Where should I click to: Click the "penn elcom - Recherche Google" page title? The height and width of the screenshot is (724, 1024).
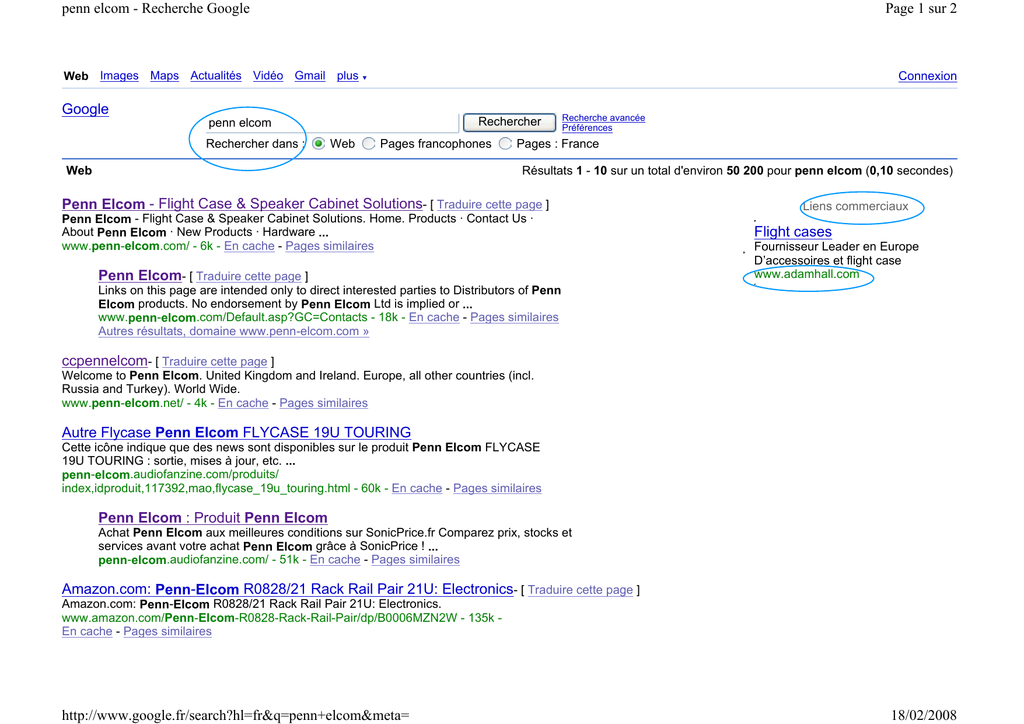(x=156, y=8)
